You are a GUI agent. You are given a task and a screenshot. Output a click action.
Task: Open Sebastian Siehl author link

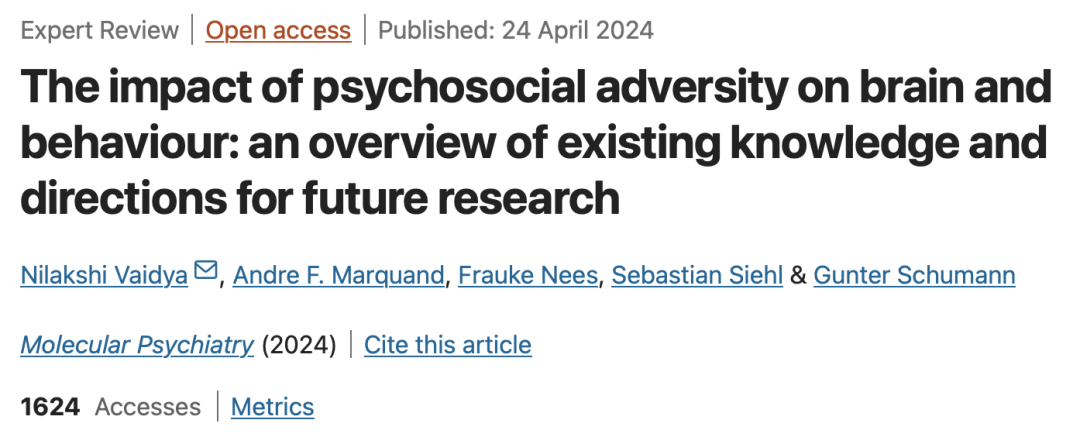tap(697, 276)
